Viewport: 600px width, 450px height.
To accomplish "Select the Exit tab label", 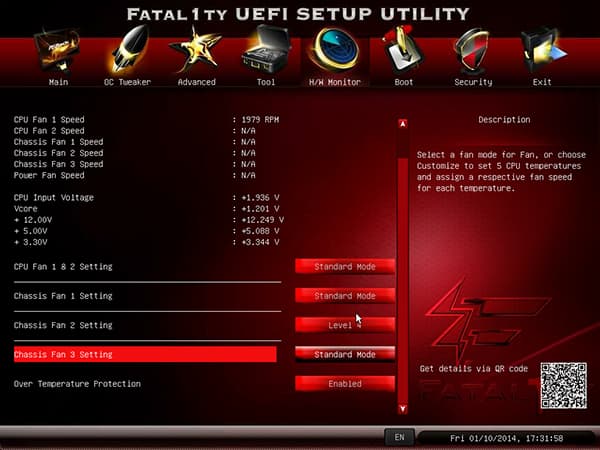I will (542, 82).
